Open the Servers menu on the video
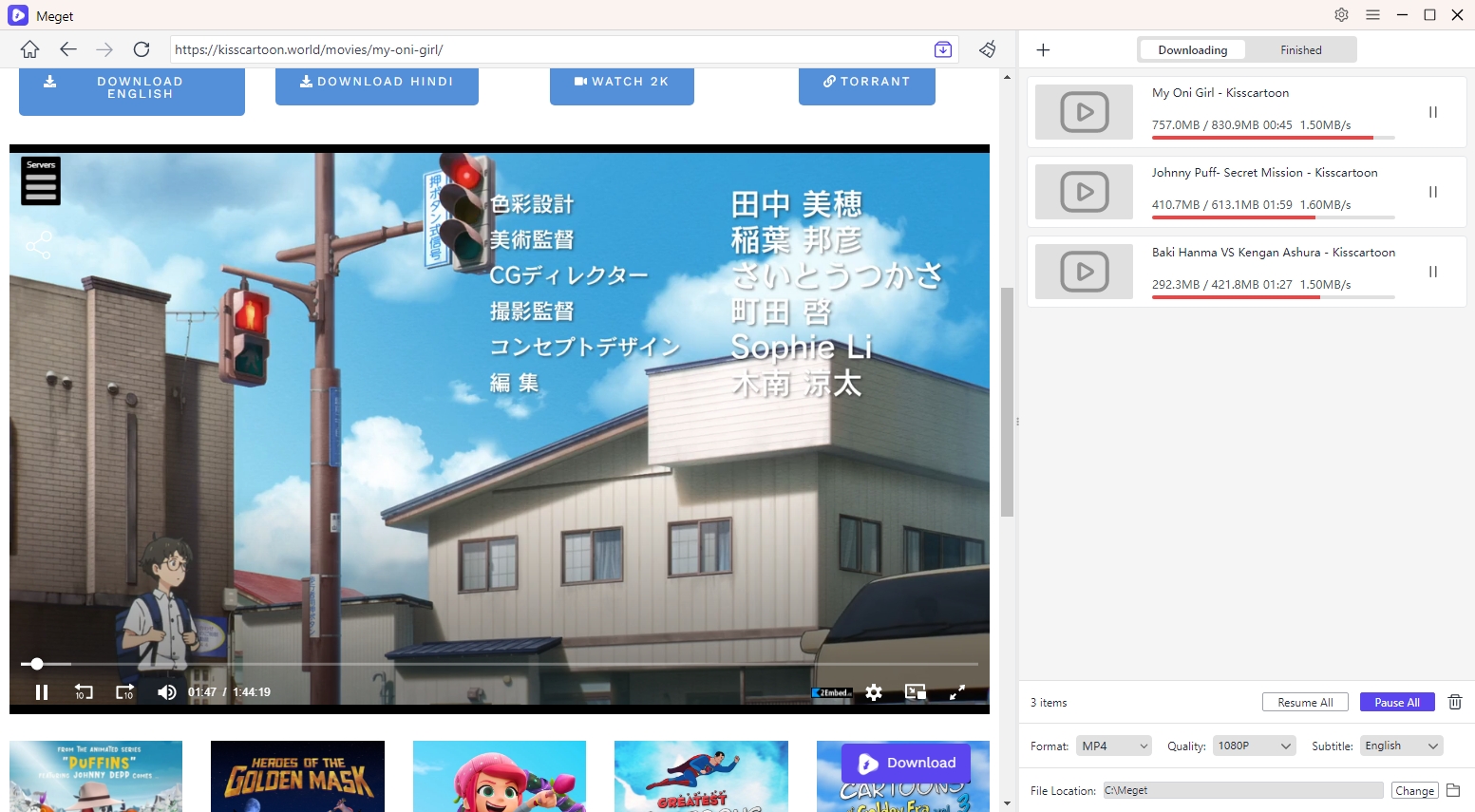1475x812 pixels. click(41, 180)
